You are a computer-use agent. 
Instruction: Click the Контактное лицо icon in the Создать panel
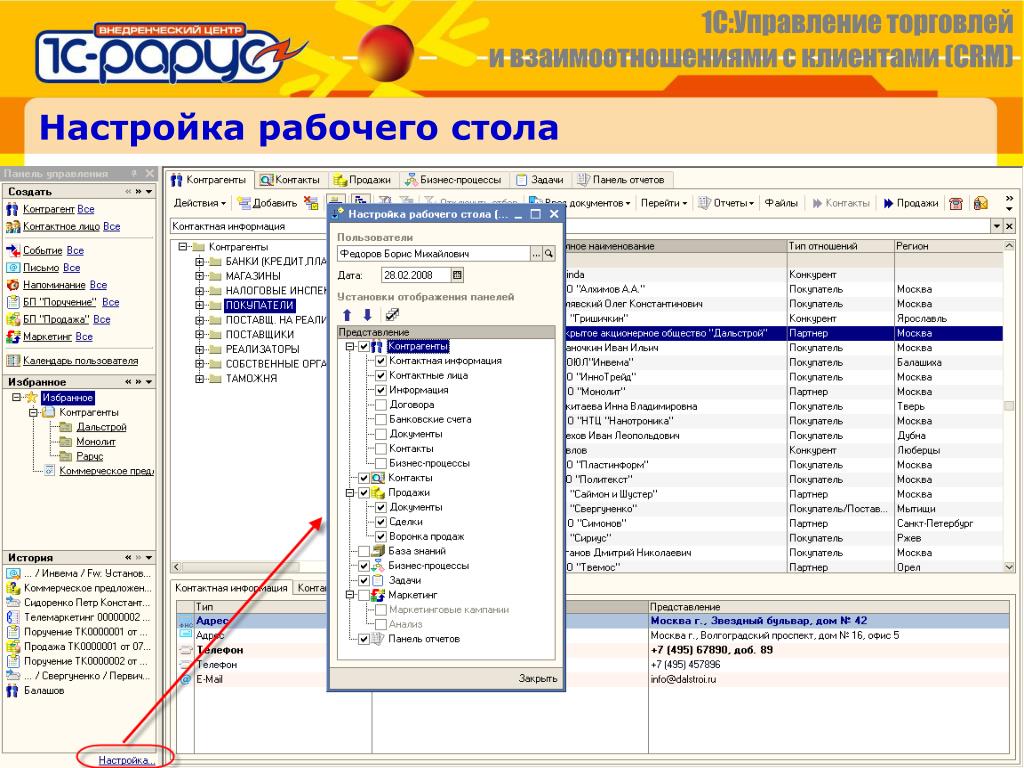[x=12, y=227]
